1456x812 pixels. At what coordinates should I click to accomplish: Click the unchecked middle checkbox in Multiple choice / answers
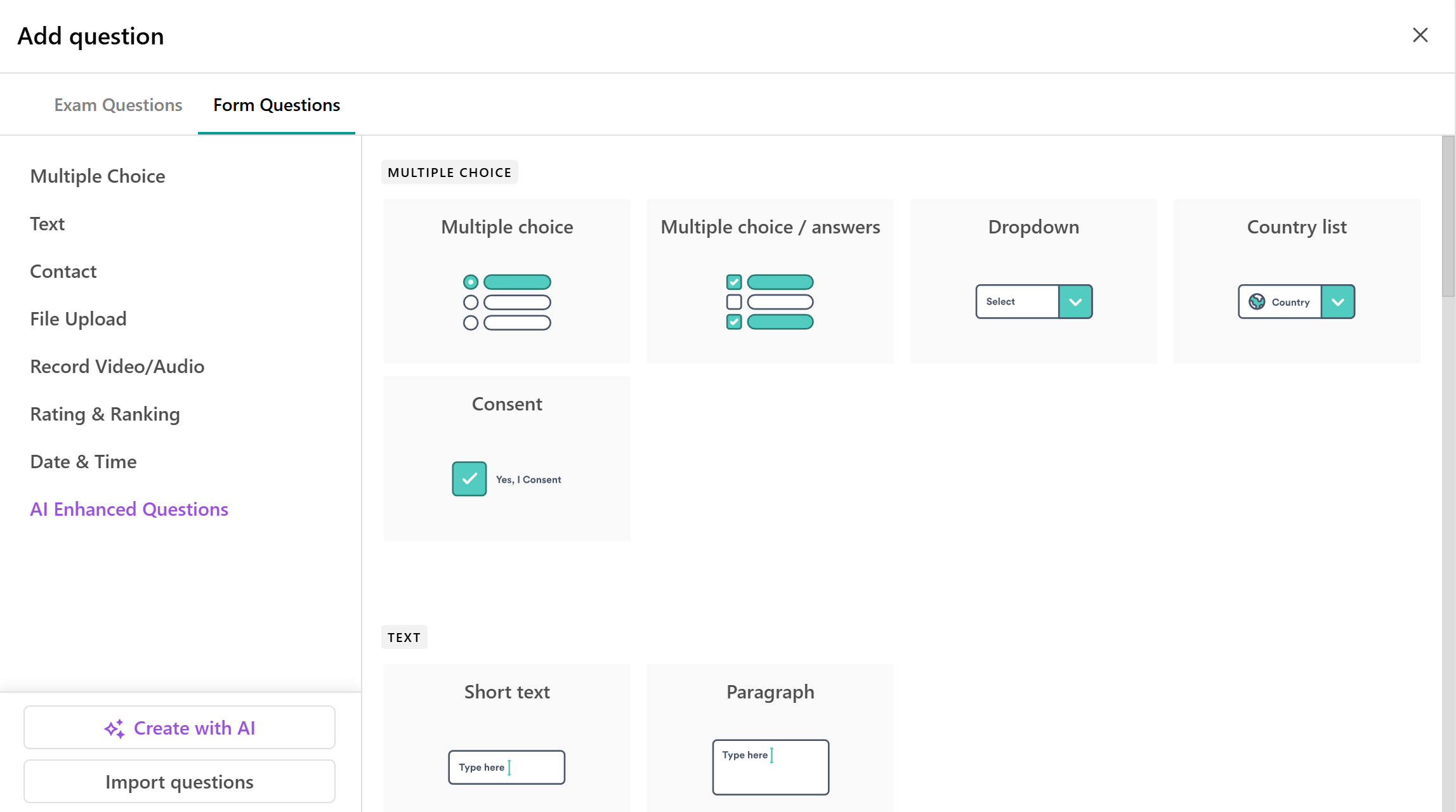734,302
